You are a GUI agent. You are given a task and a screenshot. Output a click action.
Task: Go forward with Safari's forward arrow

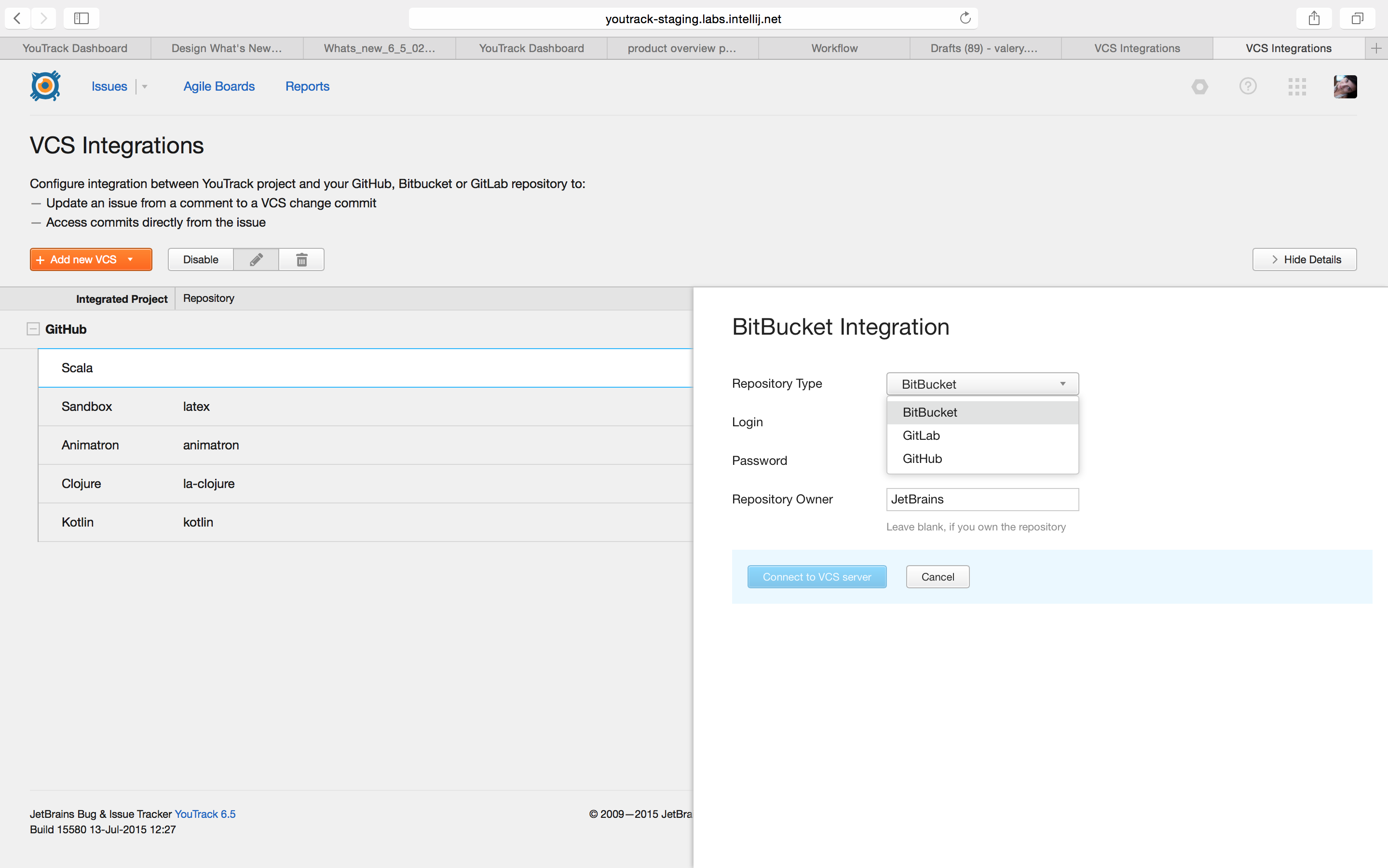tap(43, 18)
